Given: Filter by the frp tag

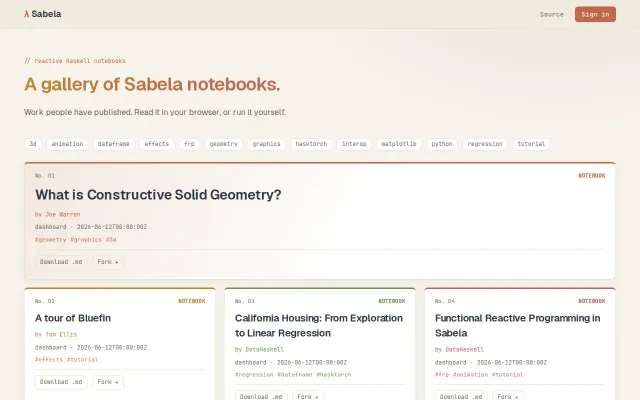Looking at the screenshot, I should [x=189, y=144].
